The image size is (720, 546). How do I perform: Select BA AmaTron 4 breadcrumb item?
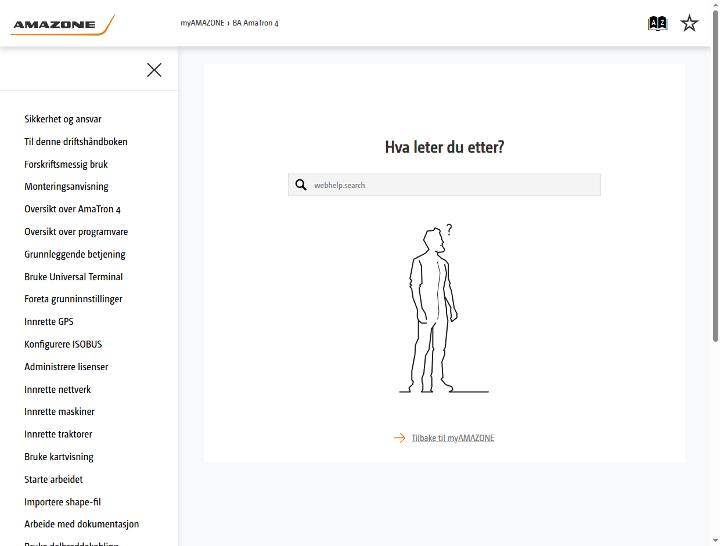click(x=255, y=23)
